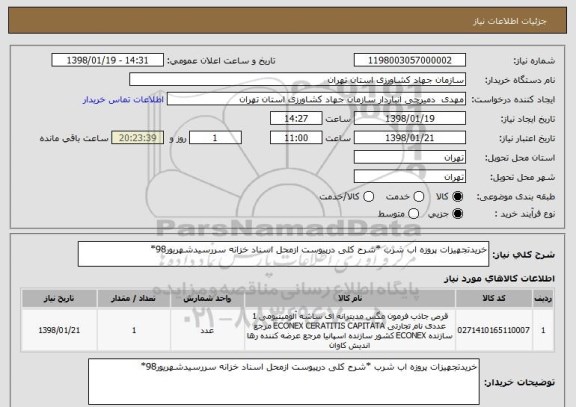The width and height of the screenshot is (576, 407).
Task: Click the استان محل تحویل field
Action: (x=410, y=158)
